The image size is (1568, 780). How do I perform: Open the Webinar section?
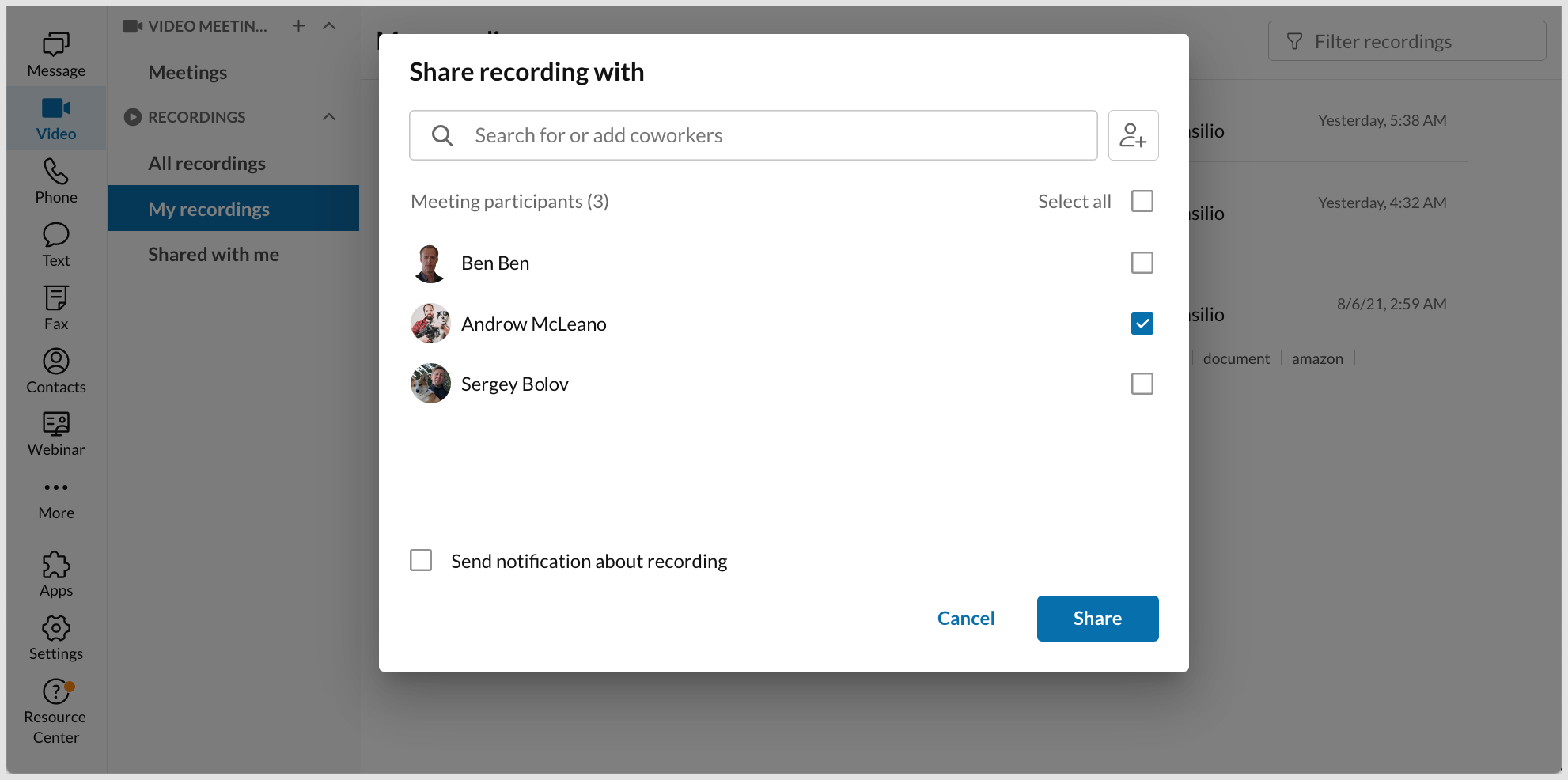point(55,434)
